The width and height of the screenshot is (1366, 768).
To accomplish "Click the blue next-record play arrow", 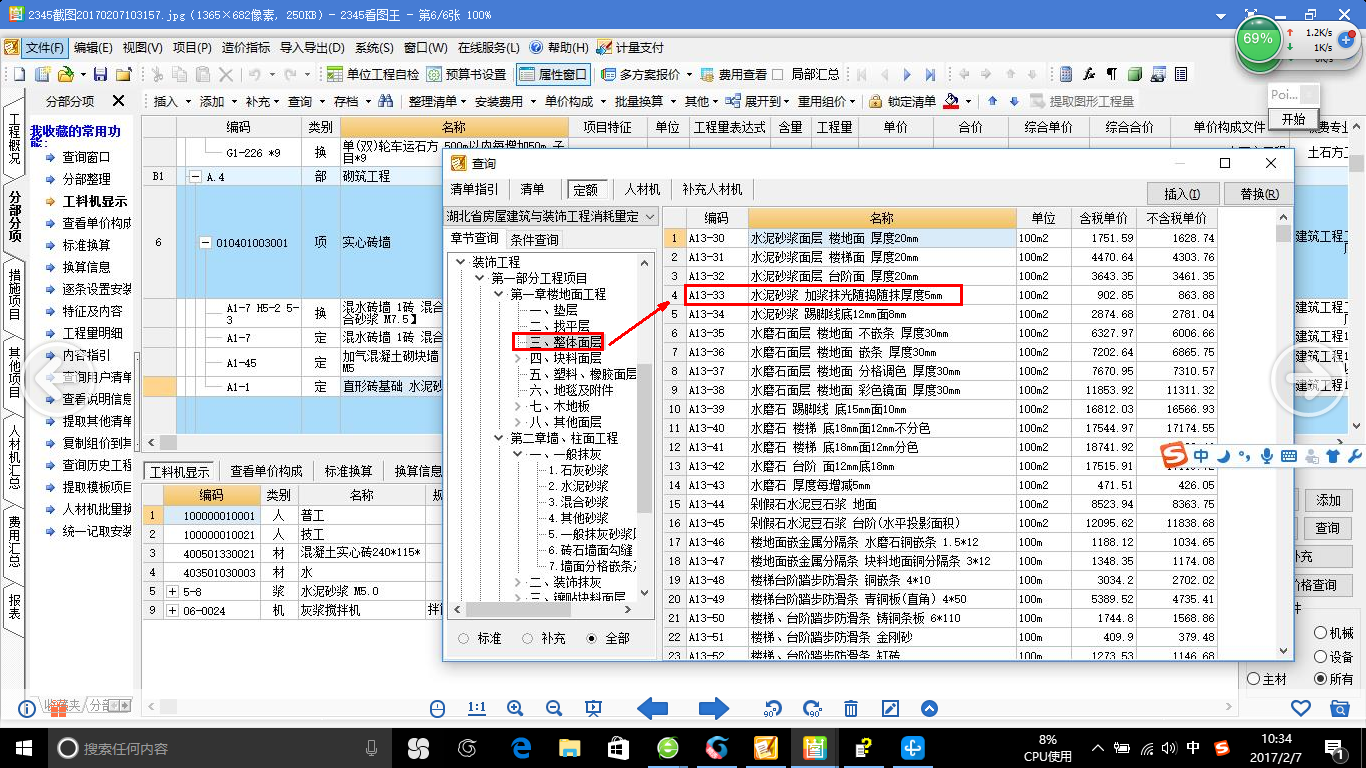I will tap(907, 75).
